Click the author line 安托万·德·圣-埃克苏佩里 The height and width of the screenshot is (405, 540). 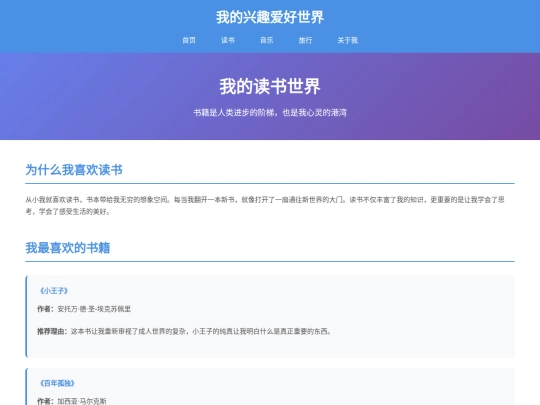click(84, 309)
